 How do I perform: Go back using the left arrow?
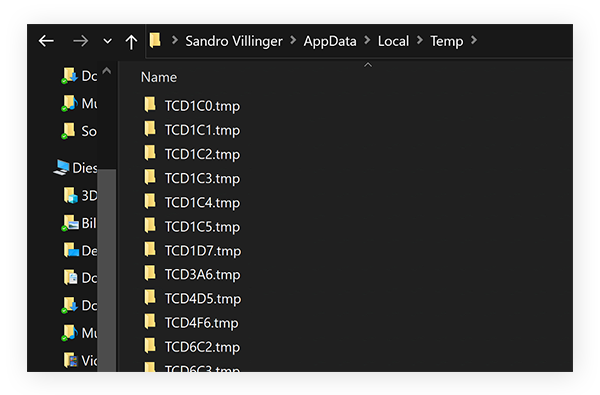[46, 41]
